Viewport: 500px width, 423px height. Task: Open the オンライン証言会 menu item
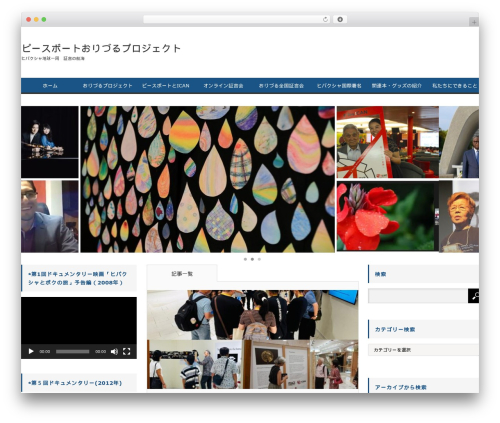click(x=223, y=86)
